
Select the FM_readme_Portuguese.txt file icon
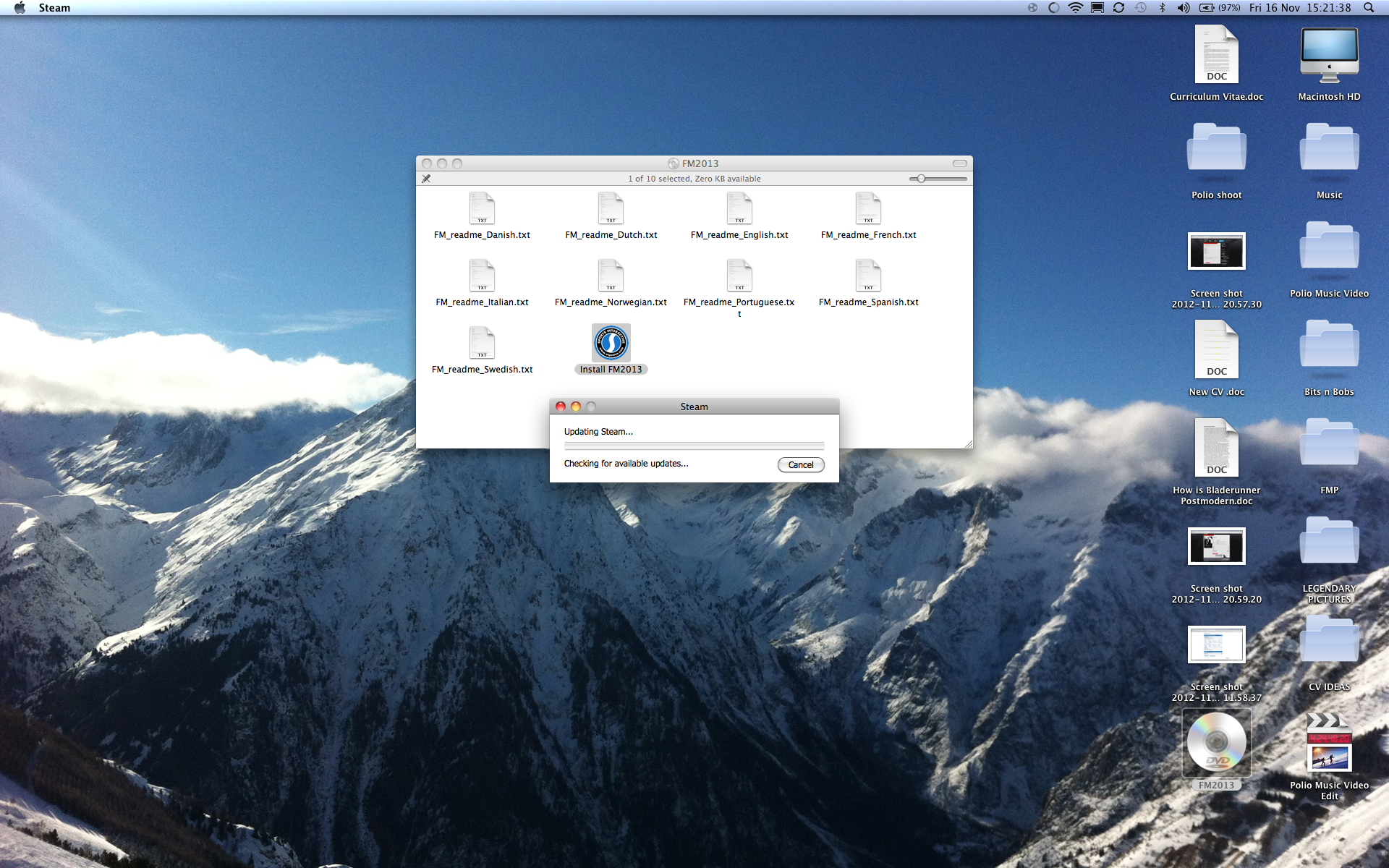739,276
